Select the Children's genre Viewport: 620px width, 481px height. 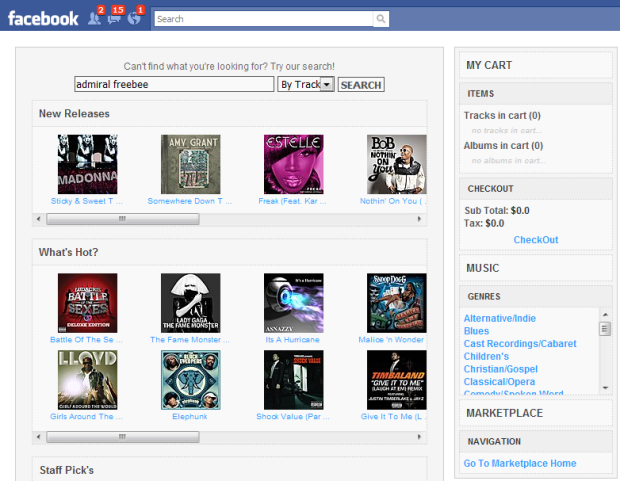click(486, 356)
